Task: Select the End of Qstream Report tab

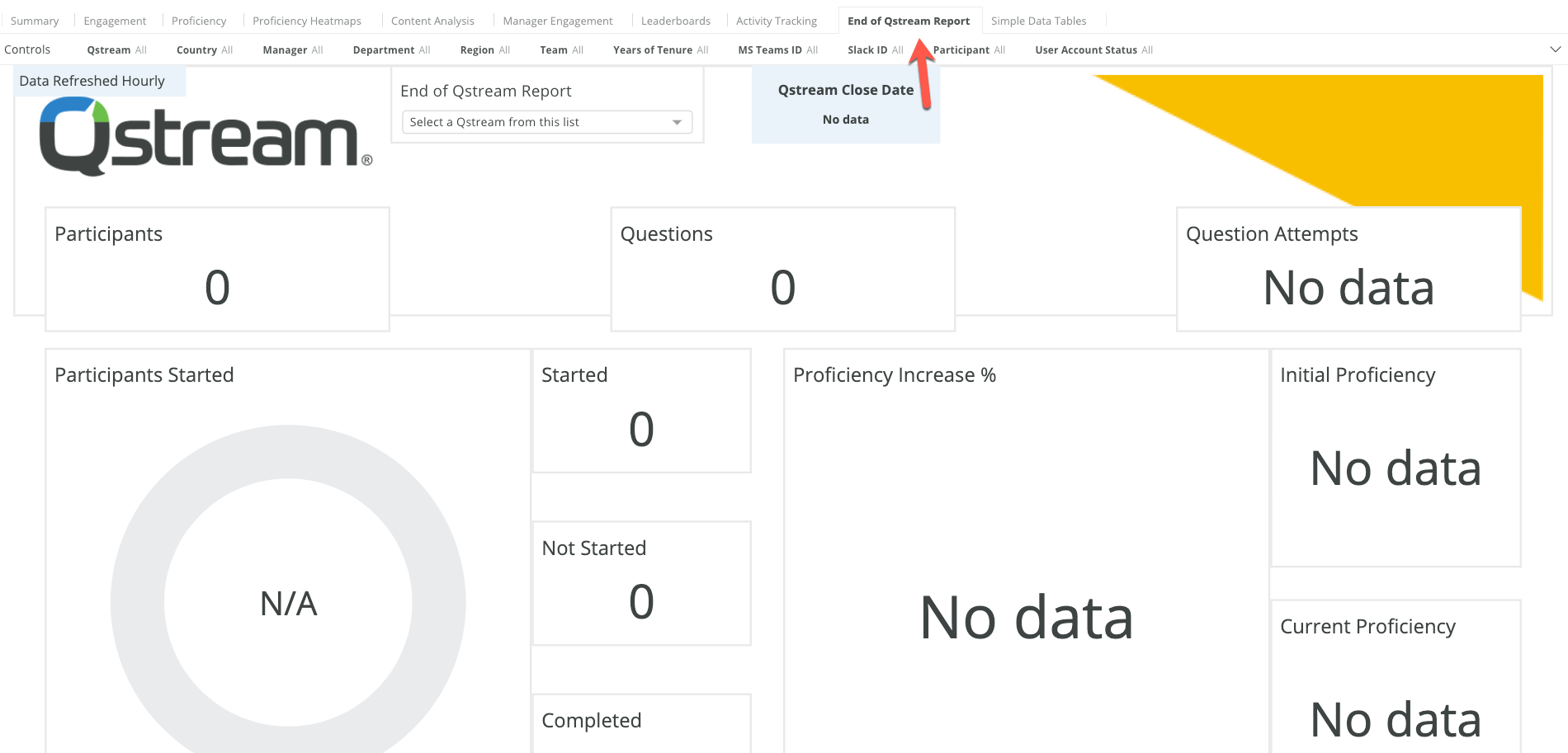Action: [909, 21]
